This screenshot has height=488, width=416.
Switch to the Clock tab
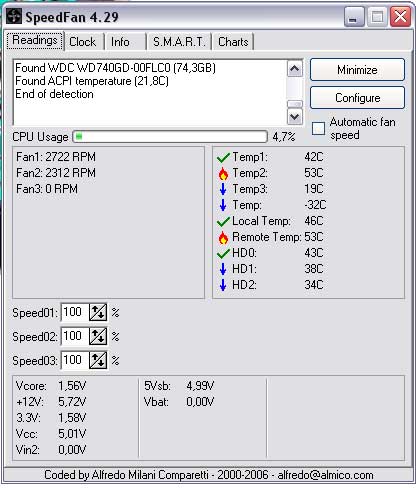tap(83, 42)
